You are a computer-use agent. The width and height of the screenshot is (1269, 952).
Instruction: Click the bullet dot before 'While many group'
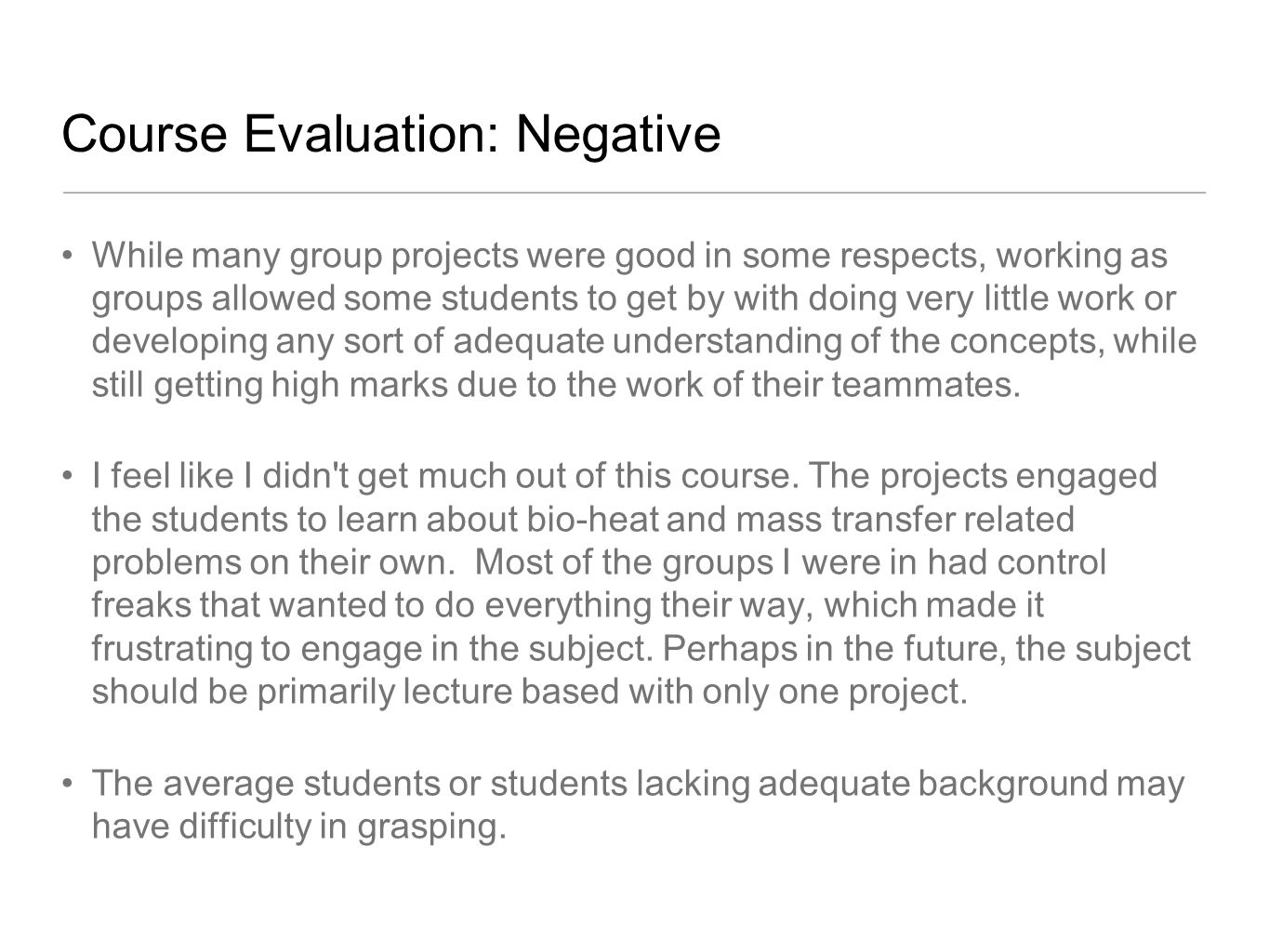pyautogui.click(x=68, y=255)
